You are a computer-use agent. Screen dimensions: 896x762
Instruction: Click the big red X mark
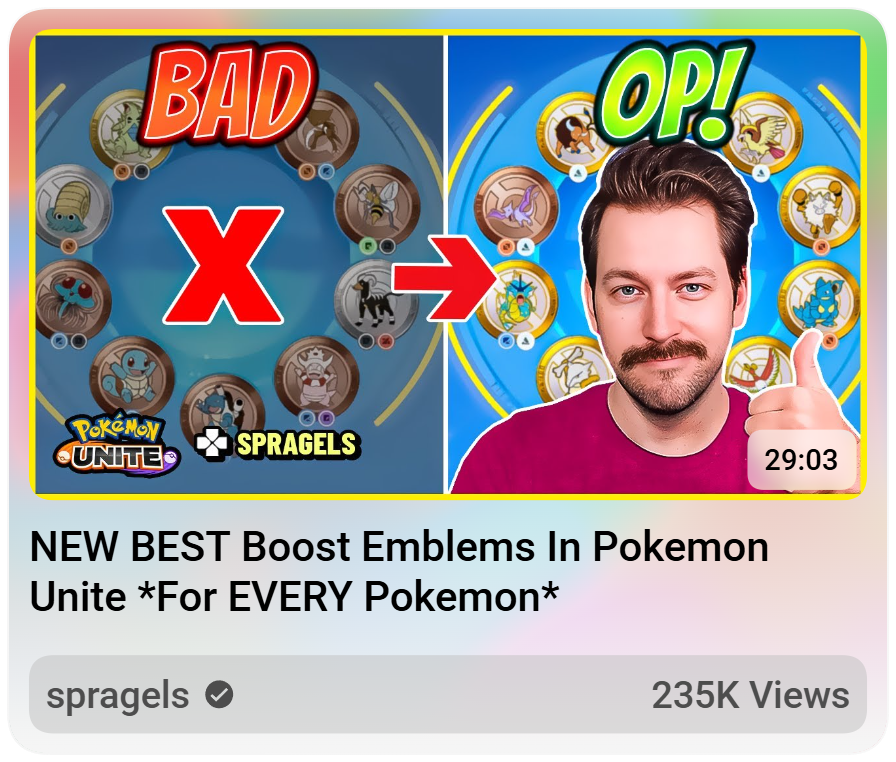pyautogui.click(x=223, y=266)
